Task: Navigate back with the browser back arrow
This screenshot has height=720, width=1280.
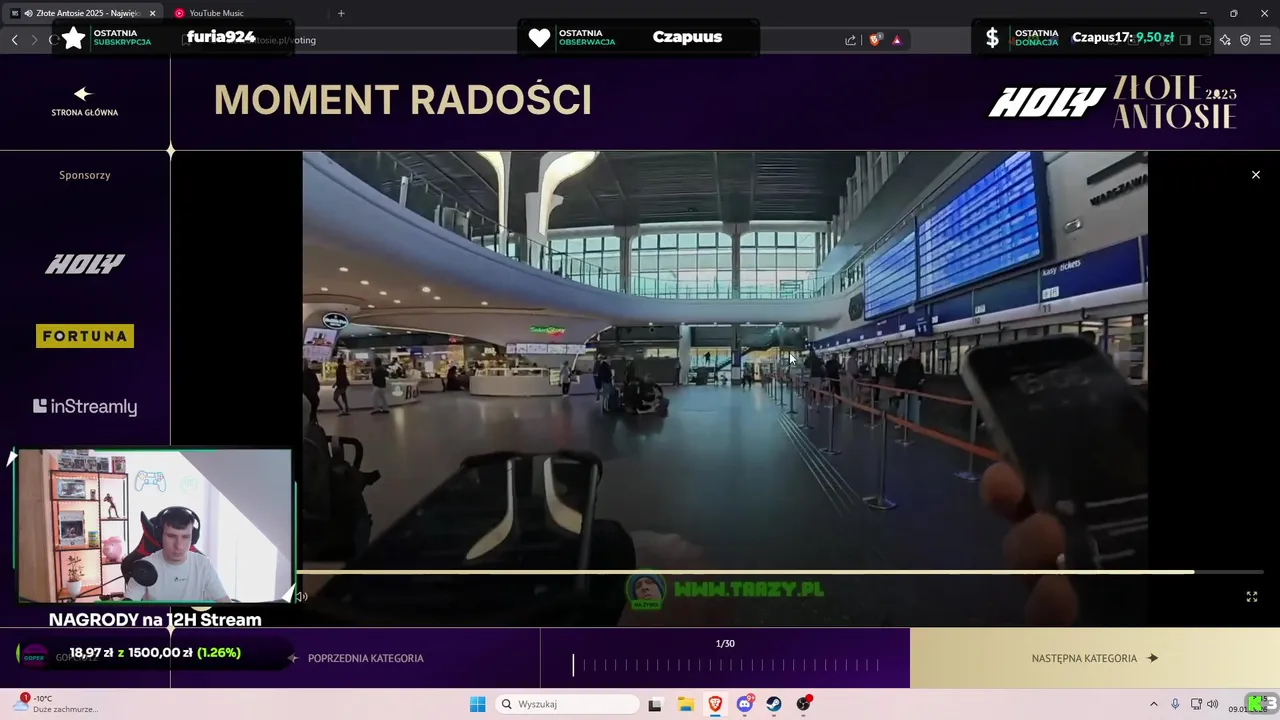Action: (14, 40)
